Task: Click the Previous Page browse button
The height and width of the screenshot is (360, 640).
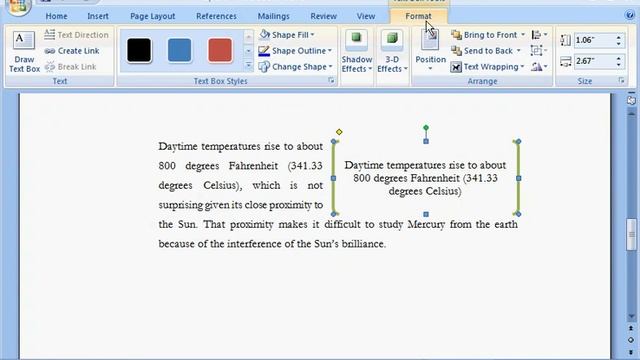Action: pos(631,328)
